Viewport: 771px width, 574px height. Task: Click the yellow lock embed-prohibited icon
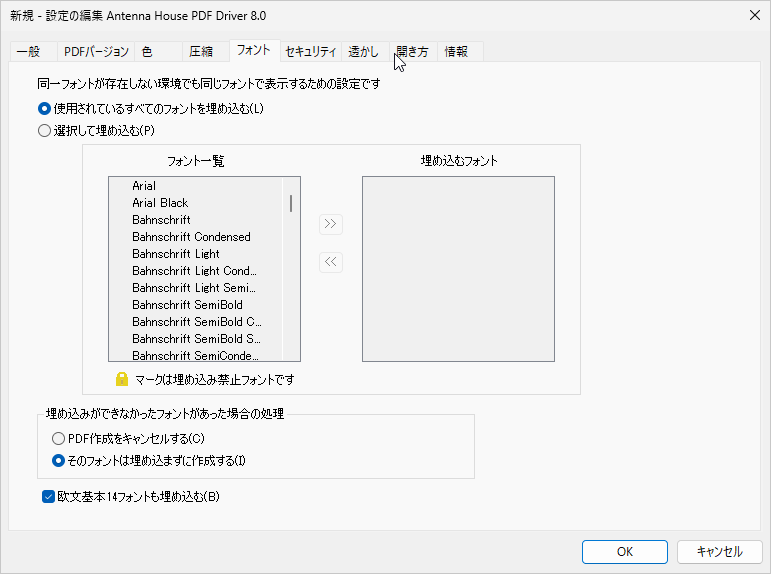pyautogui.click(x=121, y=379)
